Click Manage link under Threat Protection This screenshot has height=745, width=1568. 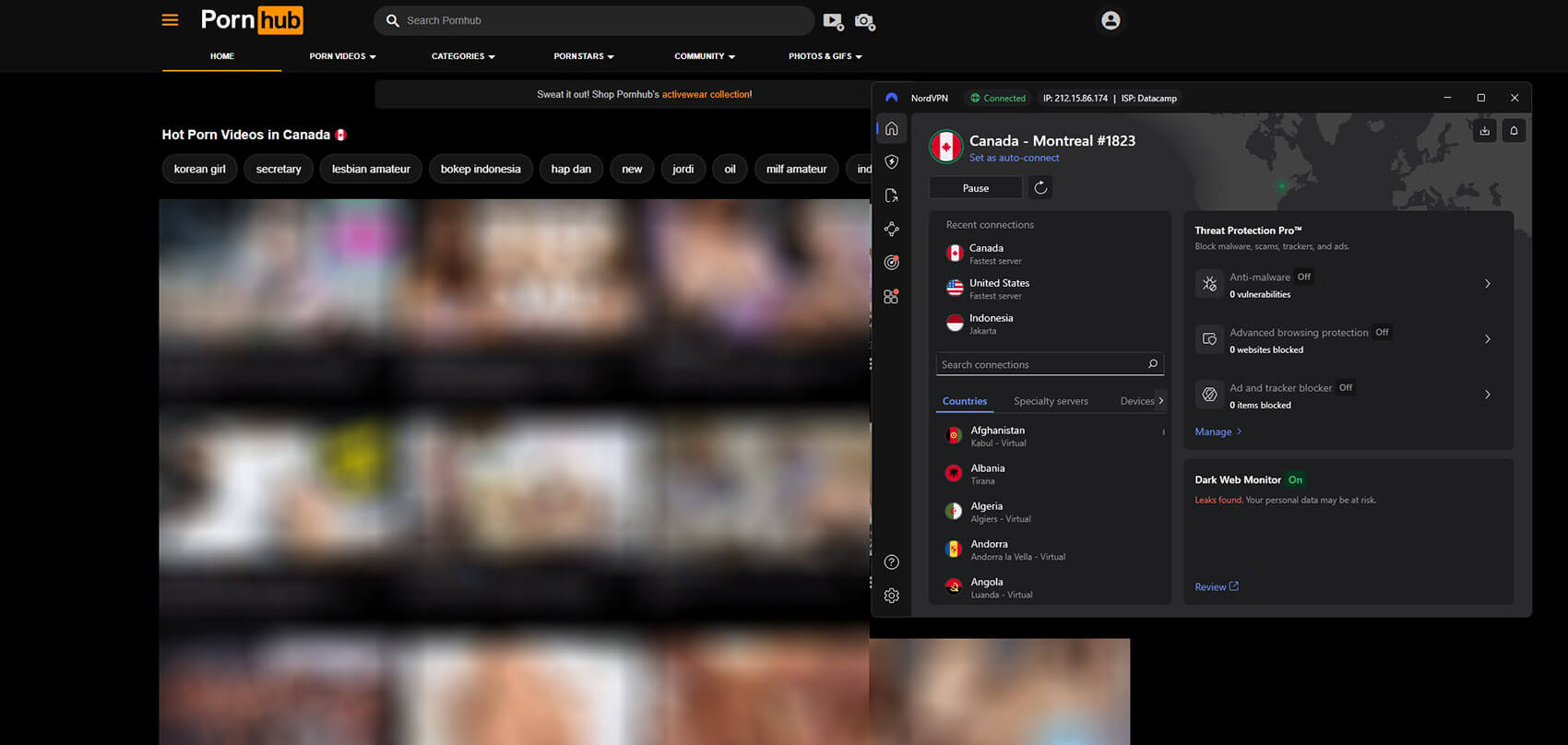[x=1218, y=432]
